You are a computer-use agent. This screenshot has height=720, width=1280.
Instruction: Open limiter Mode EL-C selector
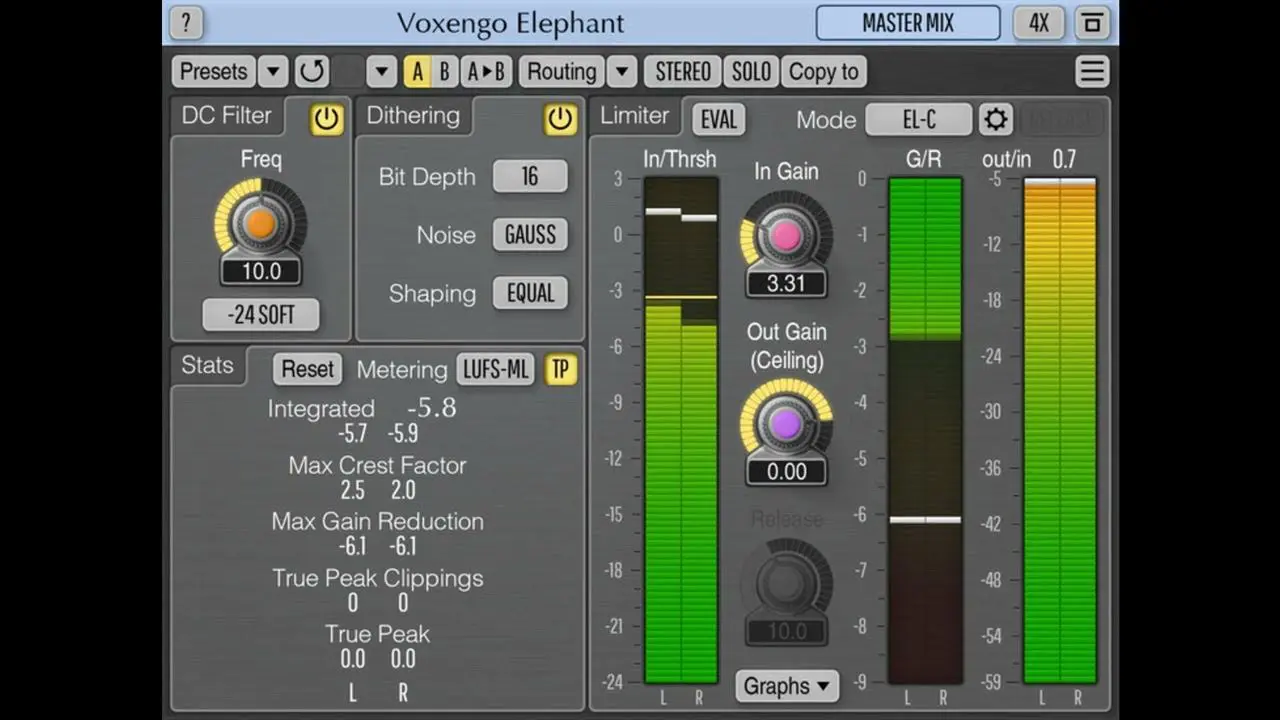[x=919, y=120]
